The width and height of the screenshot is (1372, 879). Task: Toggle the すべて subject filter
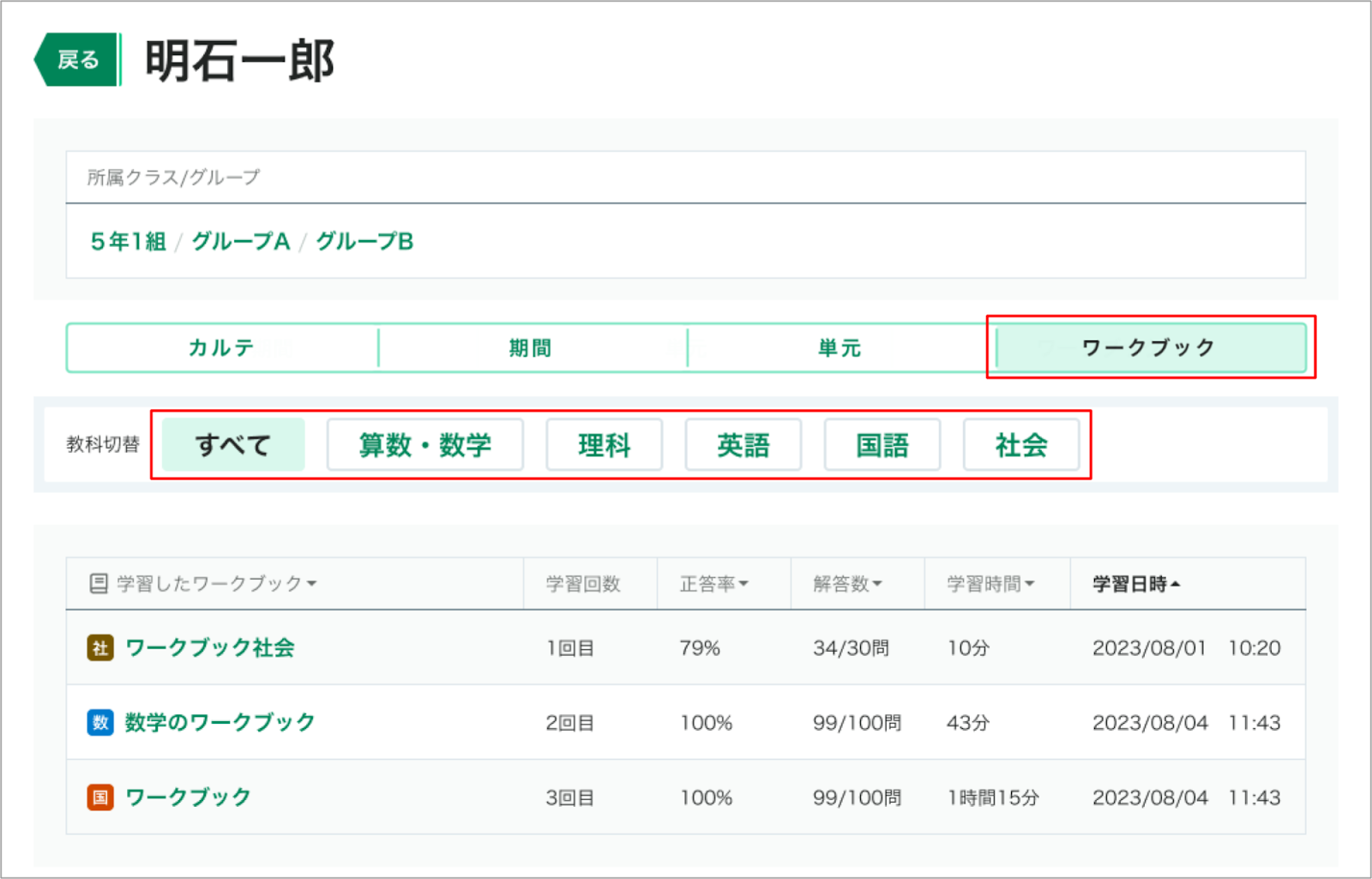tap(233, 445)
